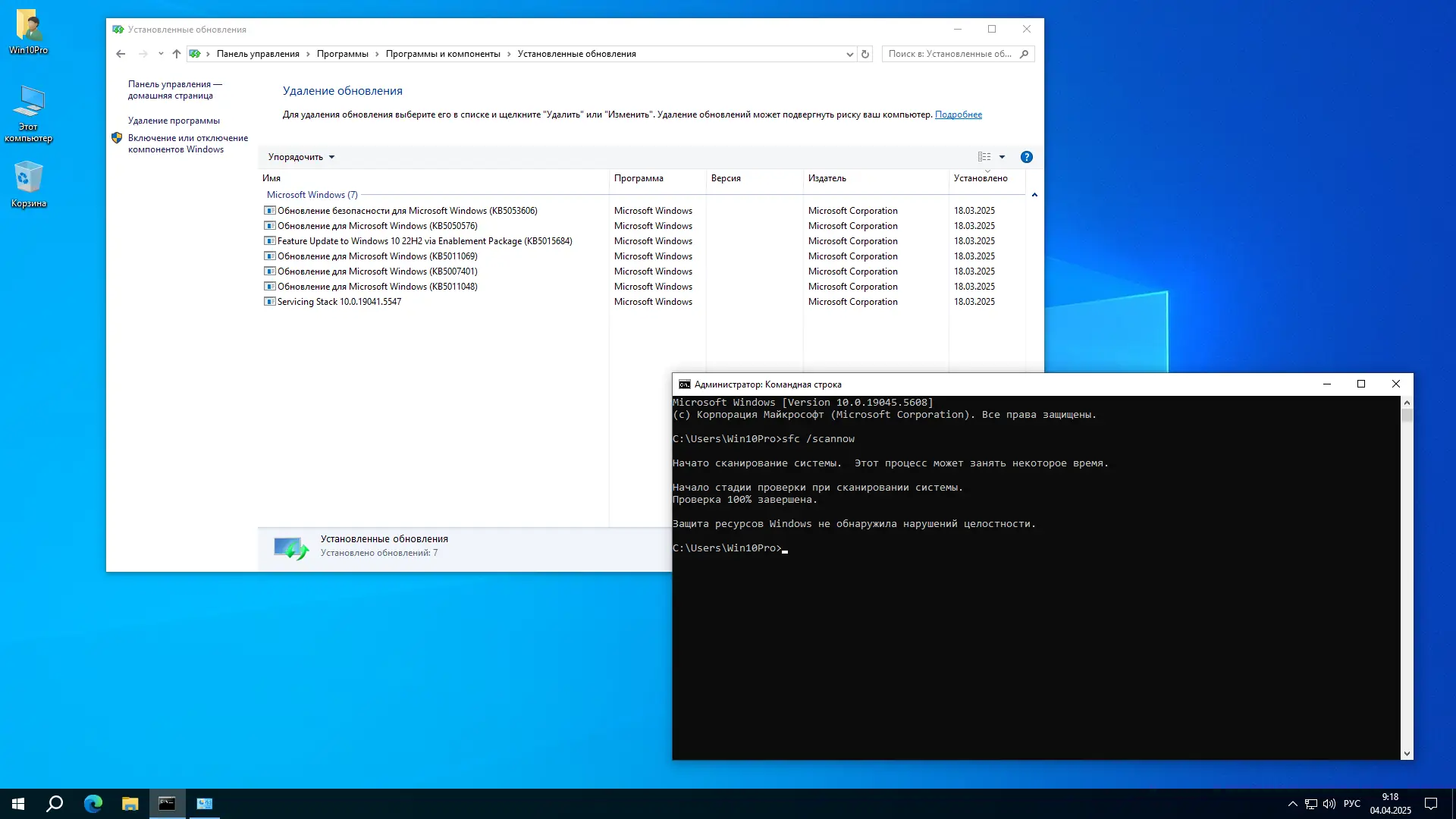Expand address bar history dropdown
This screenshot has width=1456, height=819.
pos(849,54)
